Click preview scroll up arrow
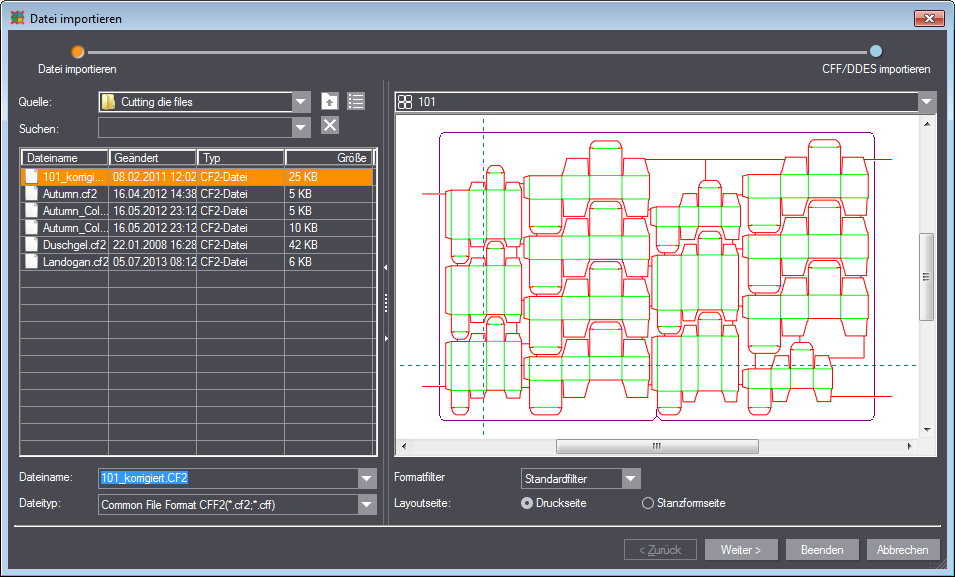955x577 pixels. (927, 124)
